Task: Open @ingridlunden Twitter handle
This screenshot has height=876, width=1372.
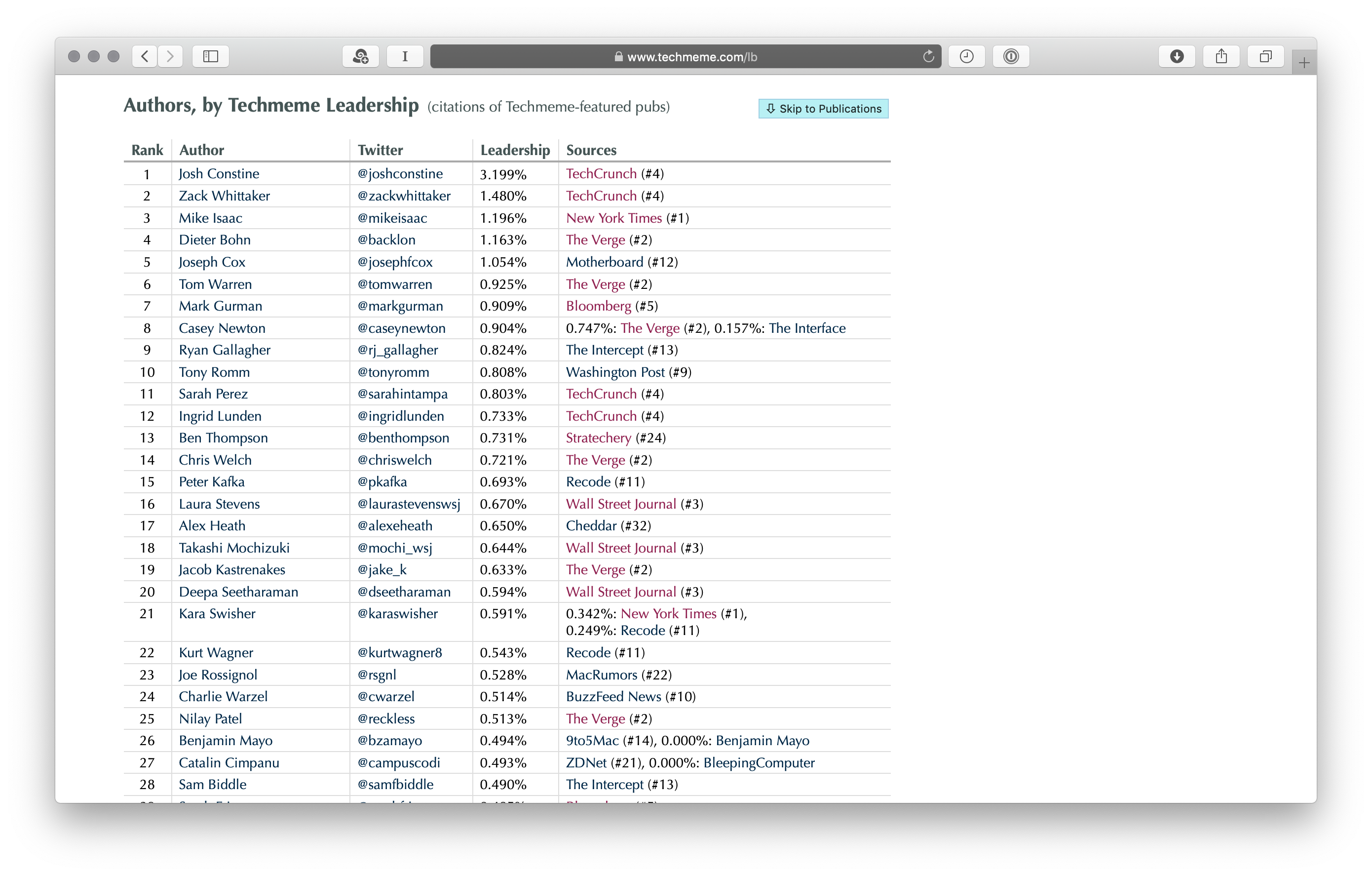Action: 401,416
